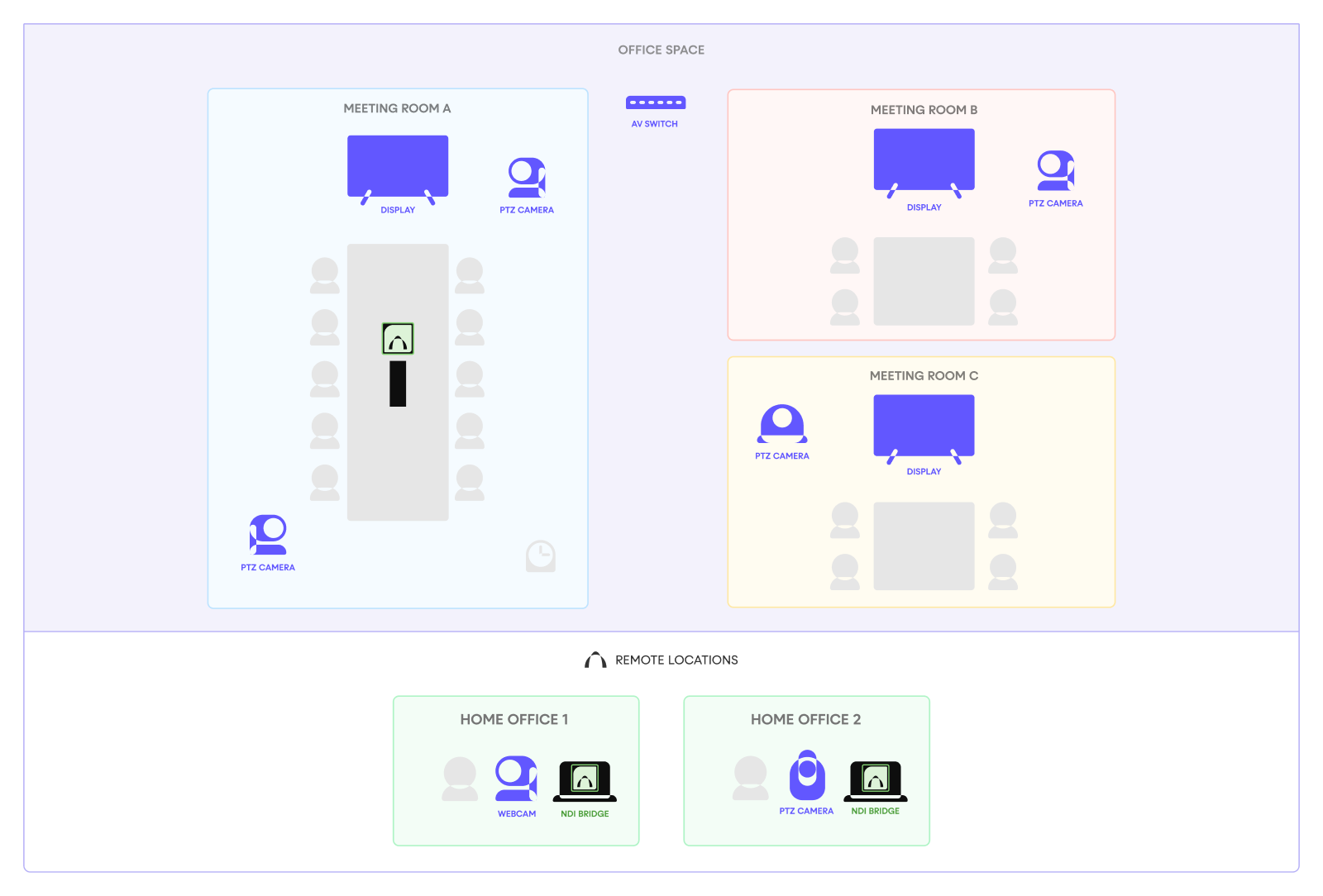Click the PTZ camera beside the clock icon row in Room A

[x=268, y=535]
